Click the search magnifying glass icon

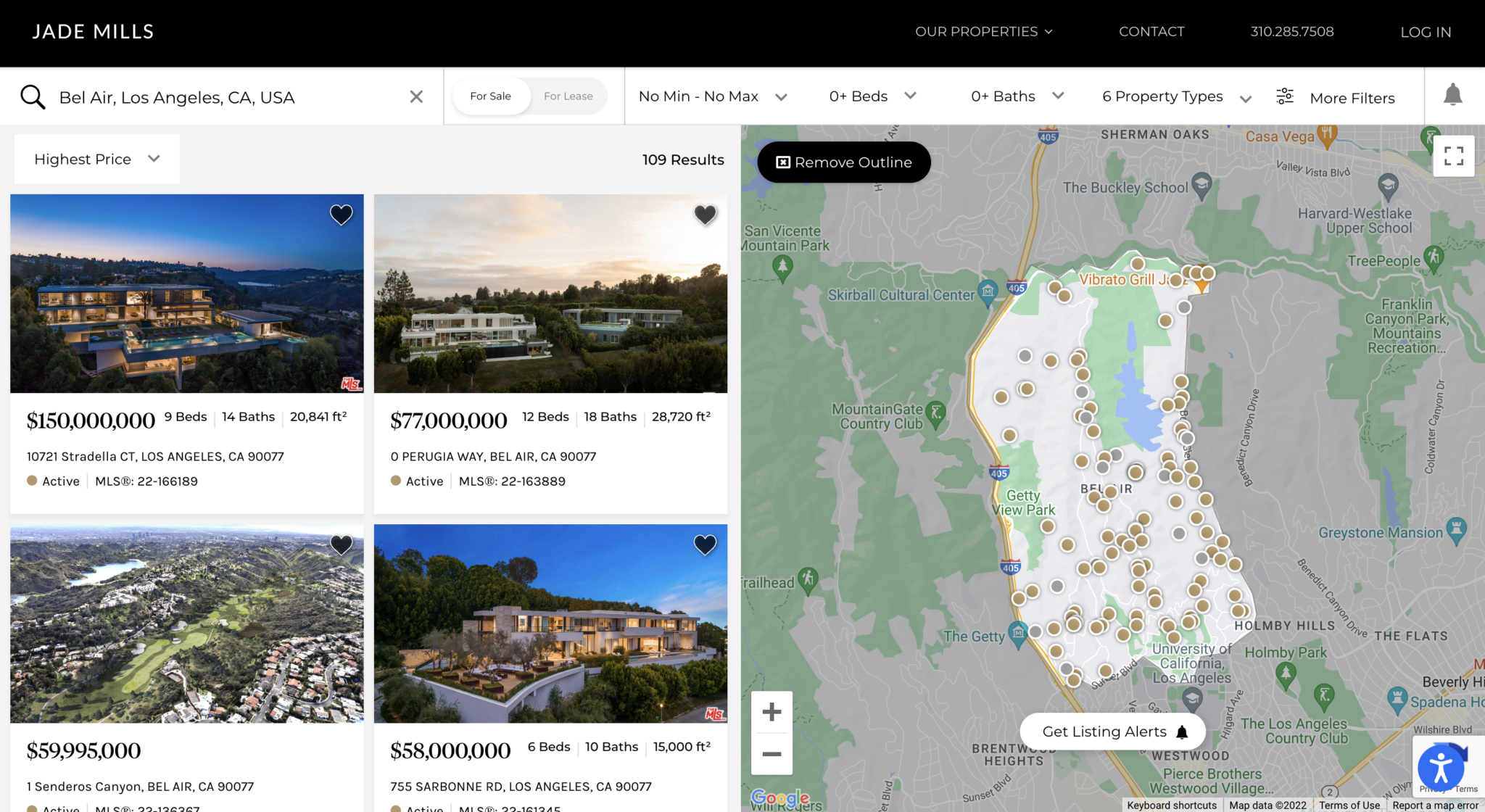coord(33,96)
